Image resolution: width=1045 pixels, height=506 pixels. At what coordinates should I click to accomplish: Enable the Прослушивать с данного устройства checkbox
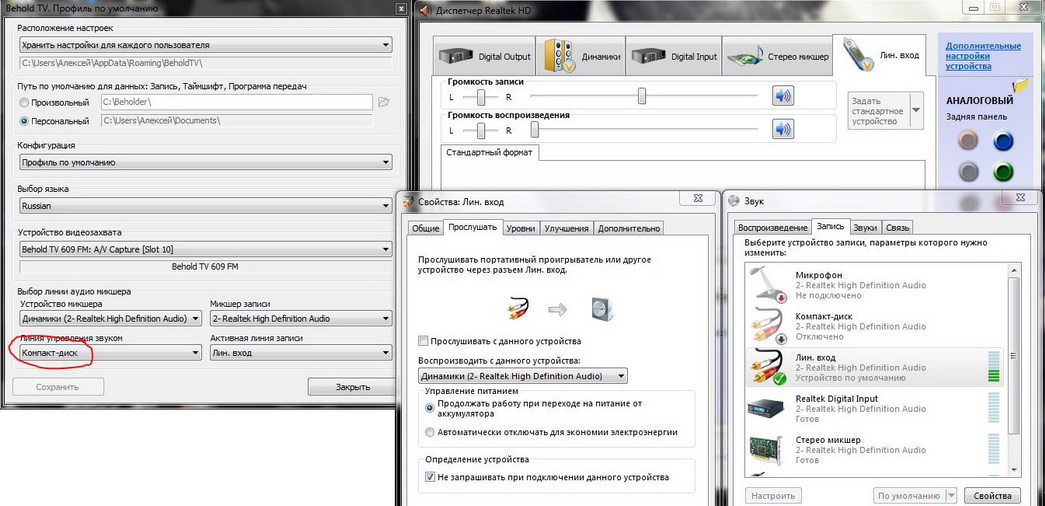[424, 341]
